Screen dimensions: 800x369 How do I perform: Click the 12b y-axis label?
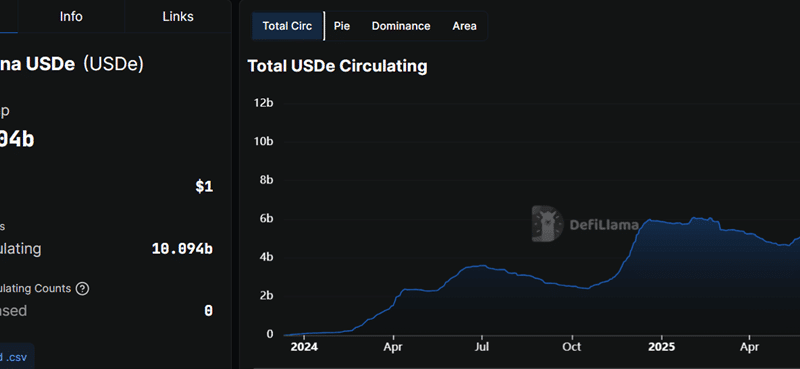click(x=263, y=103)
